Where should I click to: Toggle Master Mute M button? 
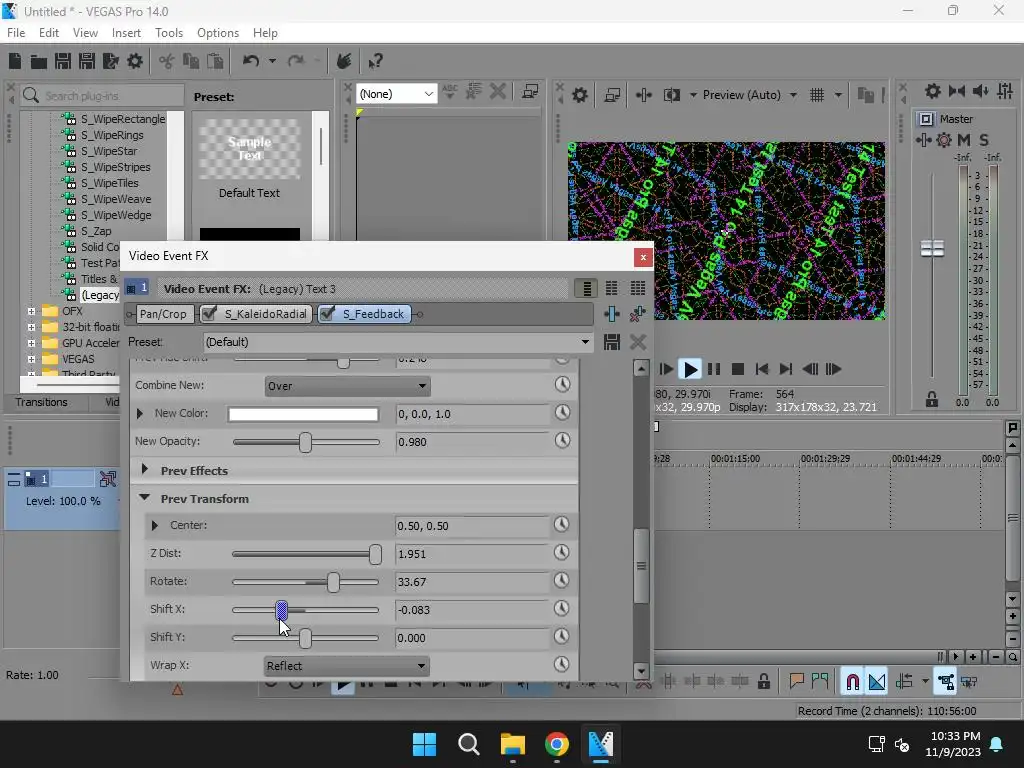click(x=964, y=140)
